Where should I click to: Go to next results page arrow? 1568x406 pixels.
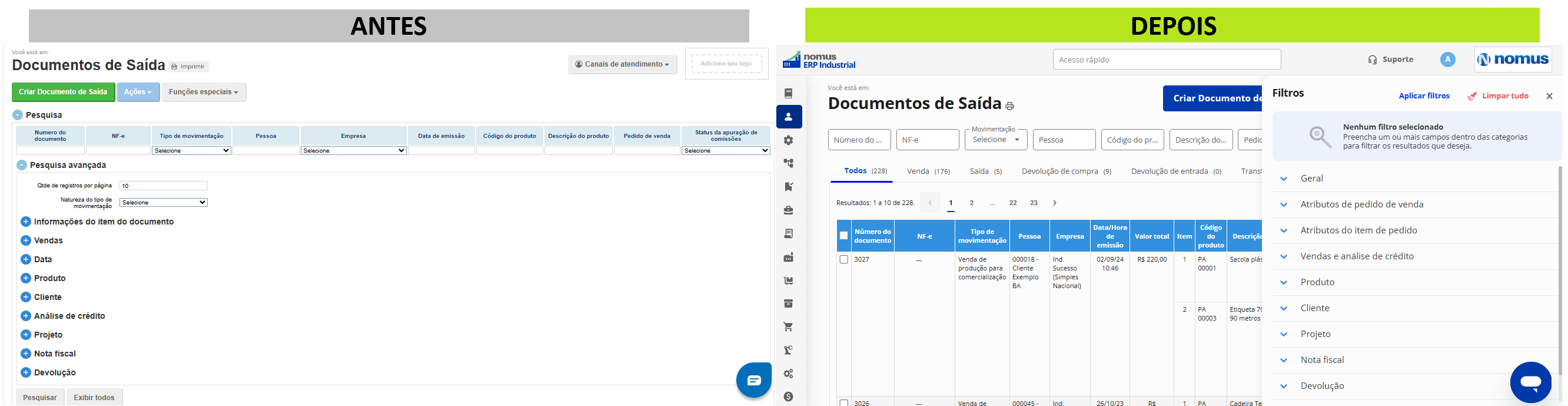pos(1054,202)
